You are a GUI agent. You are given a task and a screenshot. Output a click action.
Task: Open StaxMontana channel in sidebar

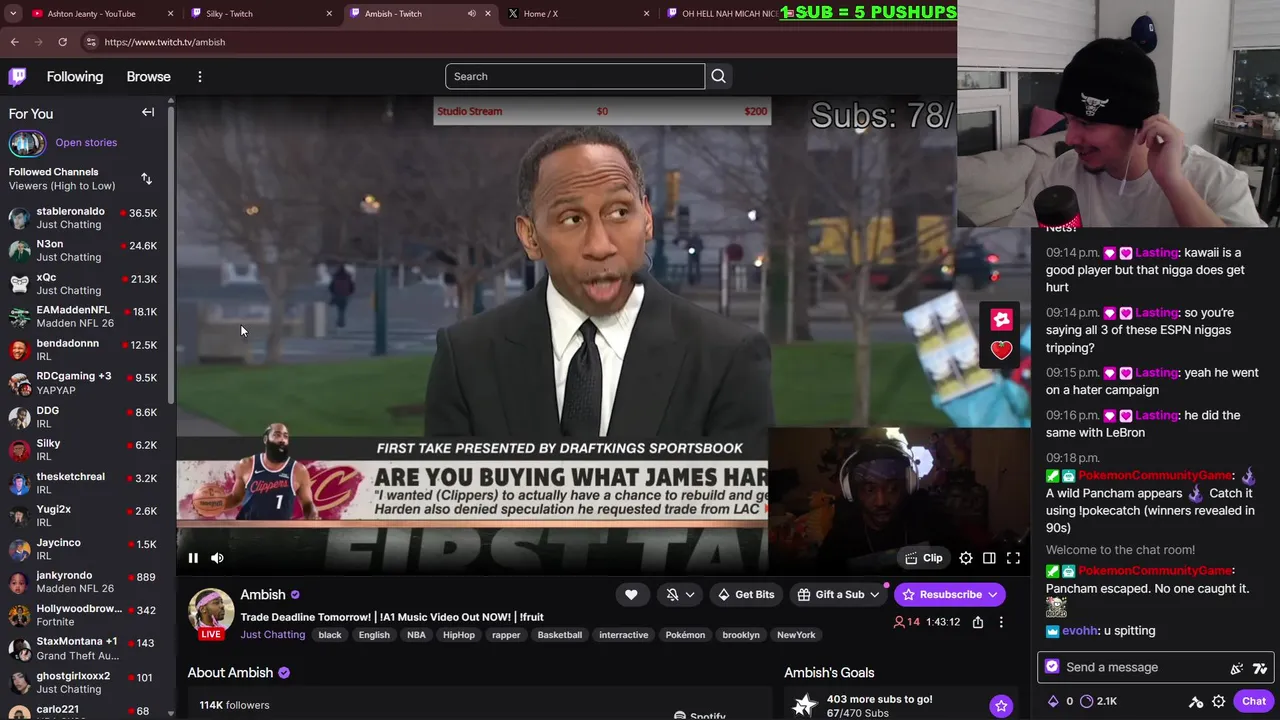[84, 648]
